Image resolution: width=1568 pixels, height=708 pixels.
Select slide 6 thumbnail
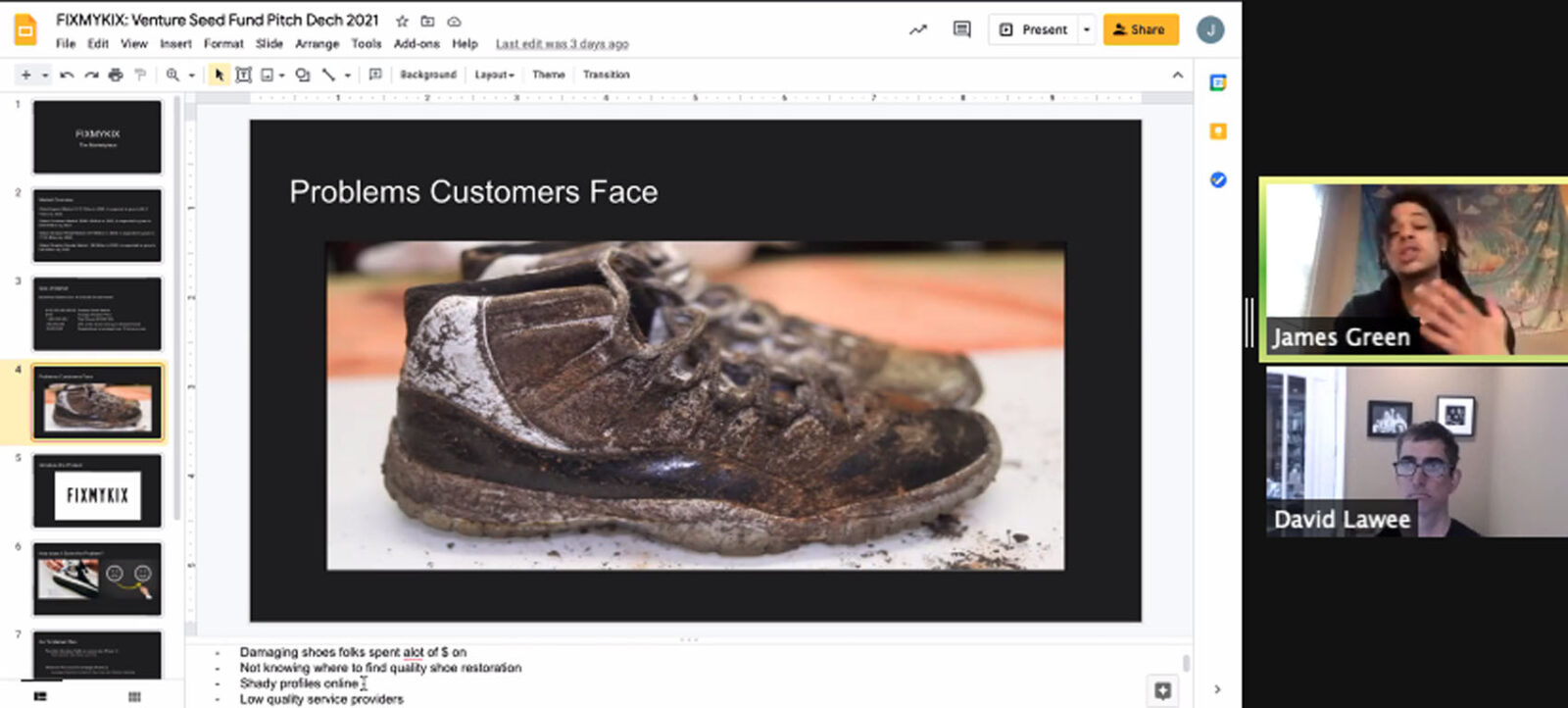pos(97,579)
